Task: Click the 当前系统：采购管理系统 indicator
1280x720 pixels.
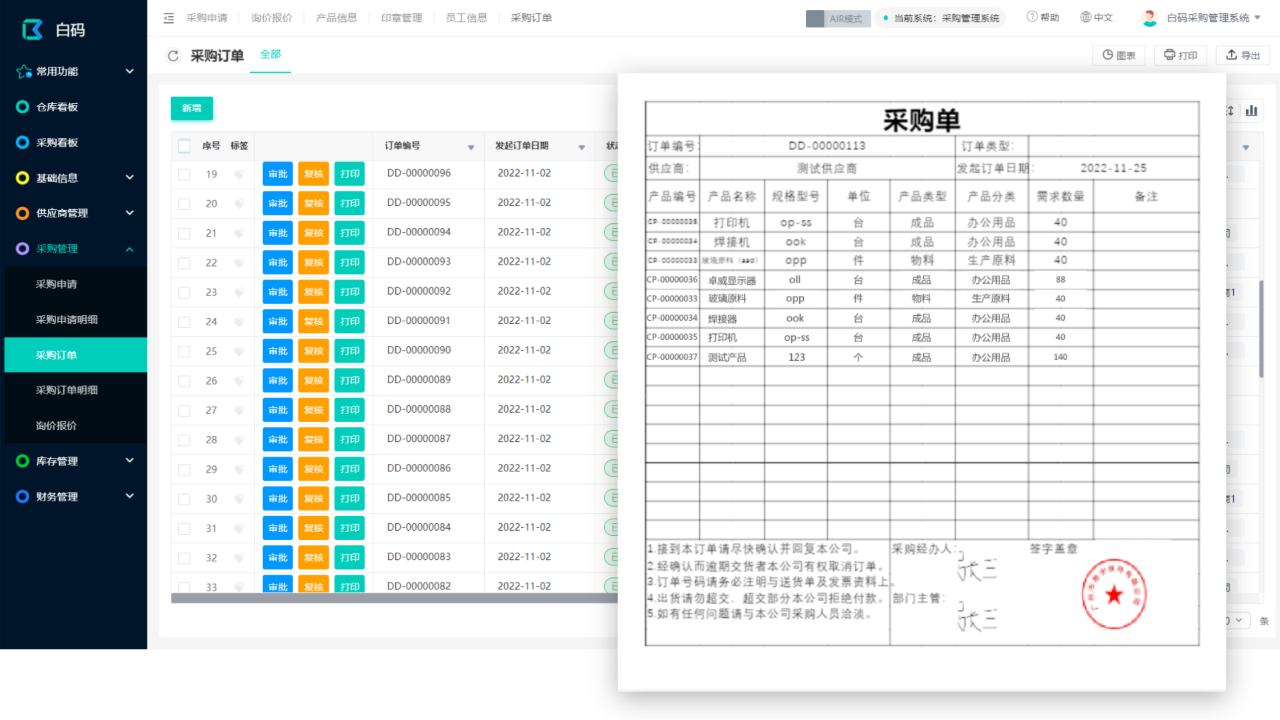Action: point(940,18)
